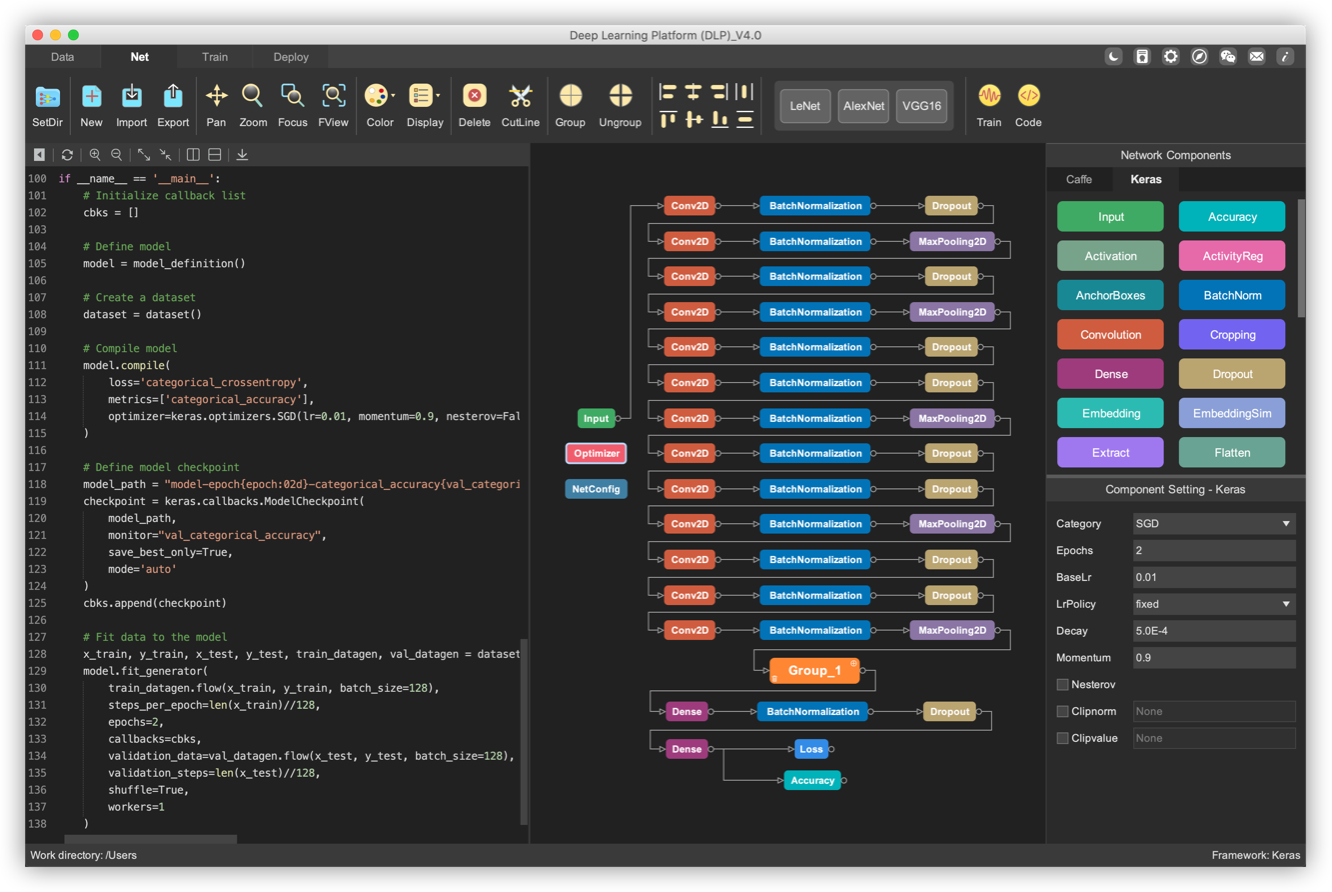Image resolution: width=1332 pixels, height=892 pixels.
Task: Open the Export tool
Action: click(173, 96)
